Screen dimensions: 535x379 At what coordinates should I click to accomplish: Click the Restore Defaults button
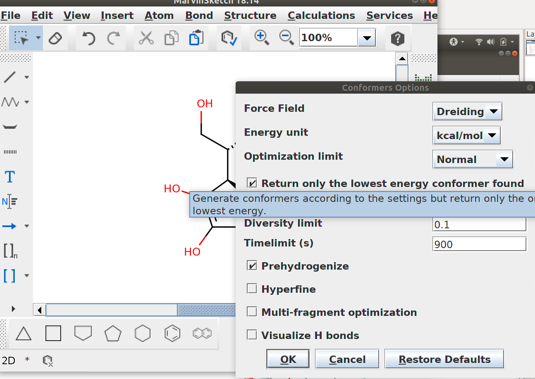click(444, 359)
